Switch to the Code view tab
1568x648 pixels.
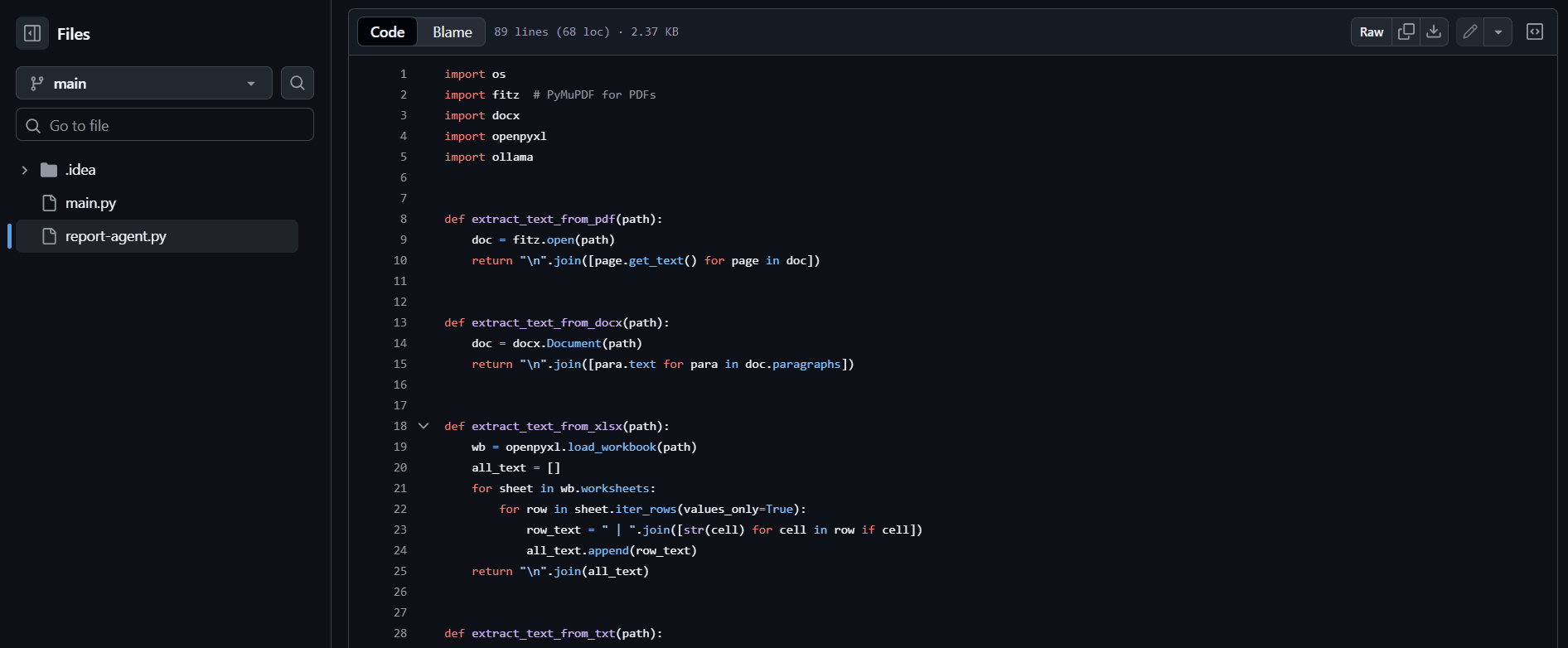tap(387, 31)
